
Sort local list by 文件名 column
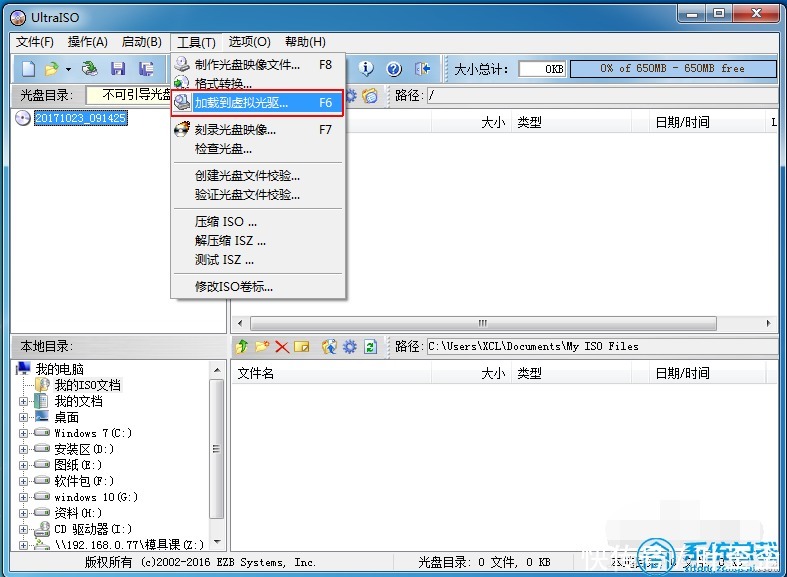coord(331,373)
